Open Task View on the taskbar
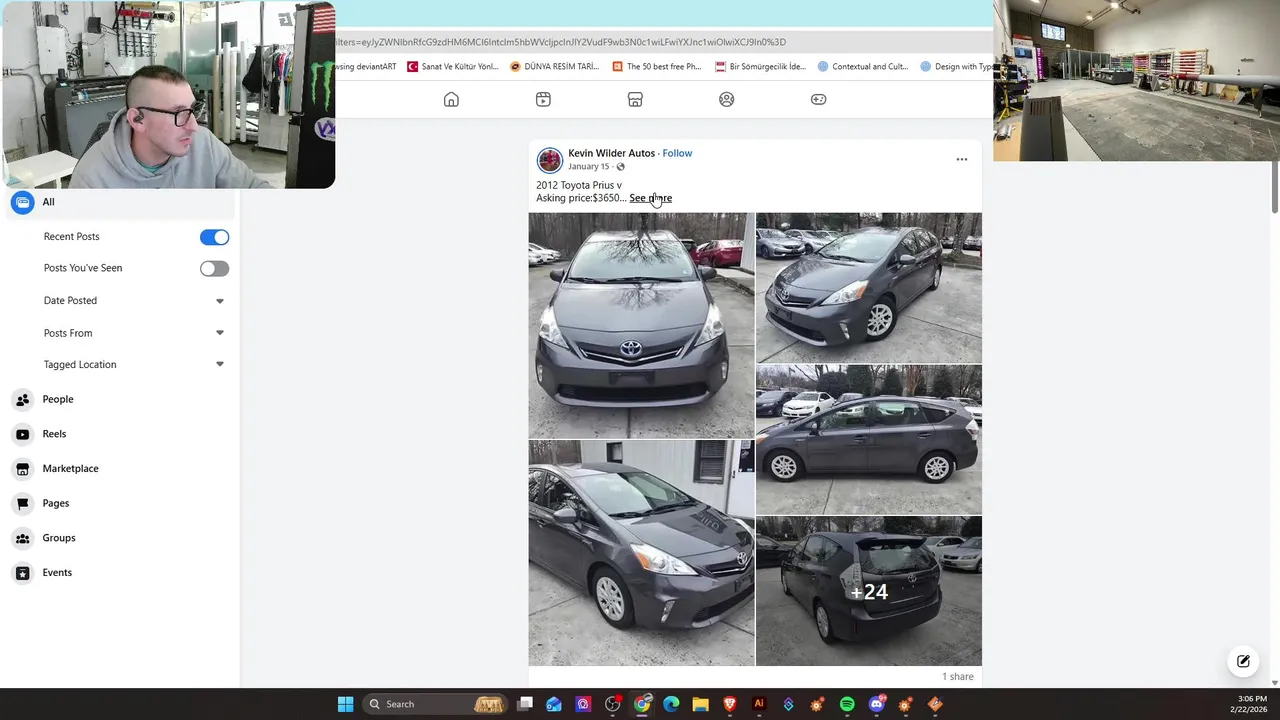This screenshot has width=1280, height=720. [525, 704]
